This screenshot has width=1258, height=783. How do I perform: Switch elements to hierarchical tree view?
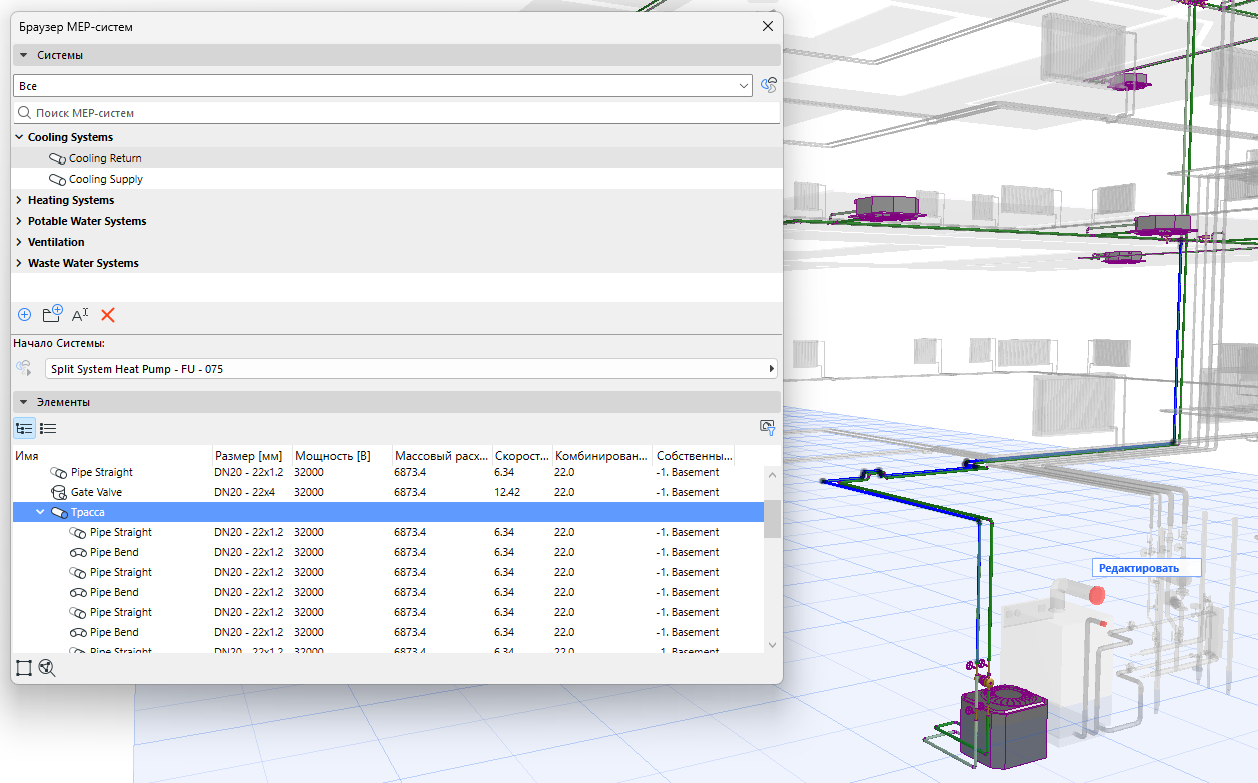[24, 428]
